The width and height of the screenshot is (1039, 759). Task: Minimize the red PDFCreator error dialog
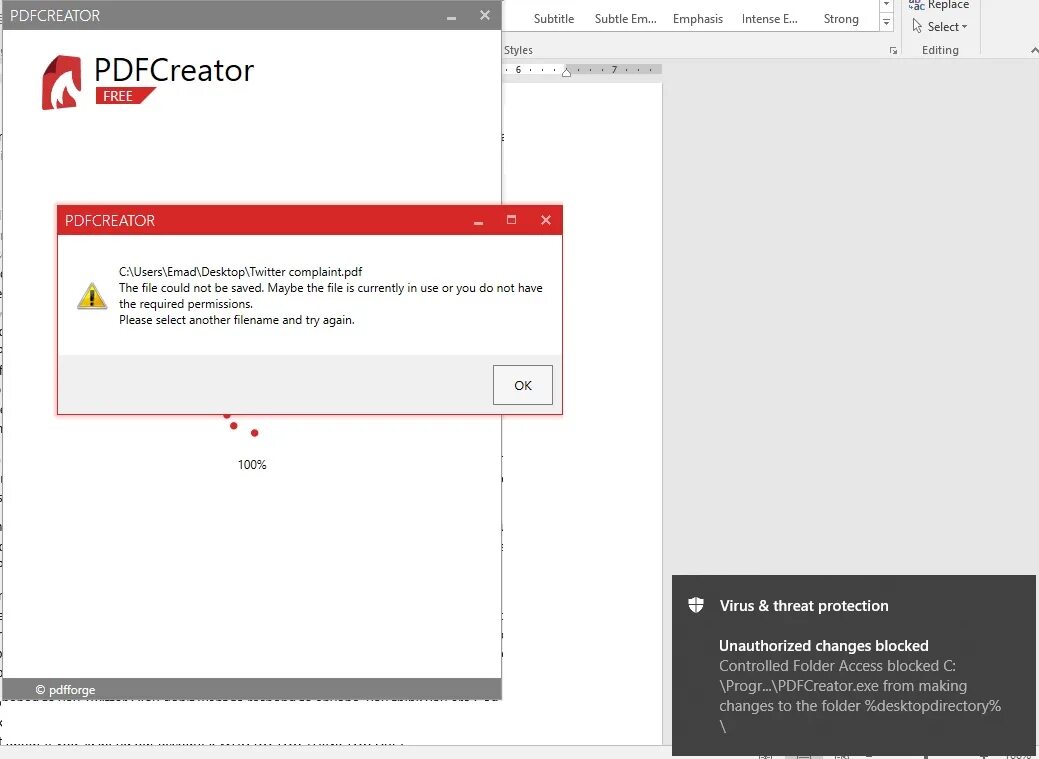pyautogui.click(x=478, y=221)
